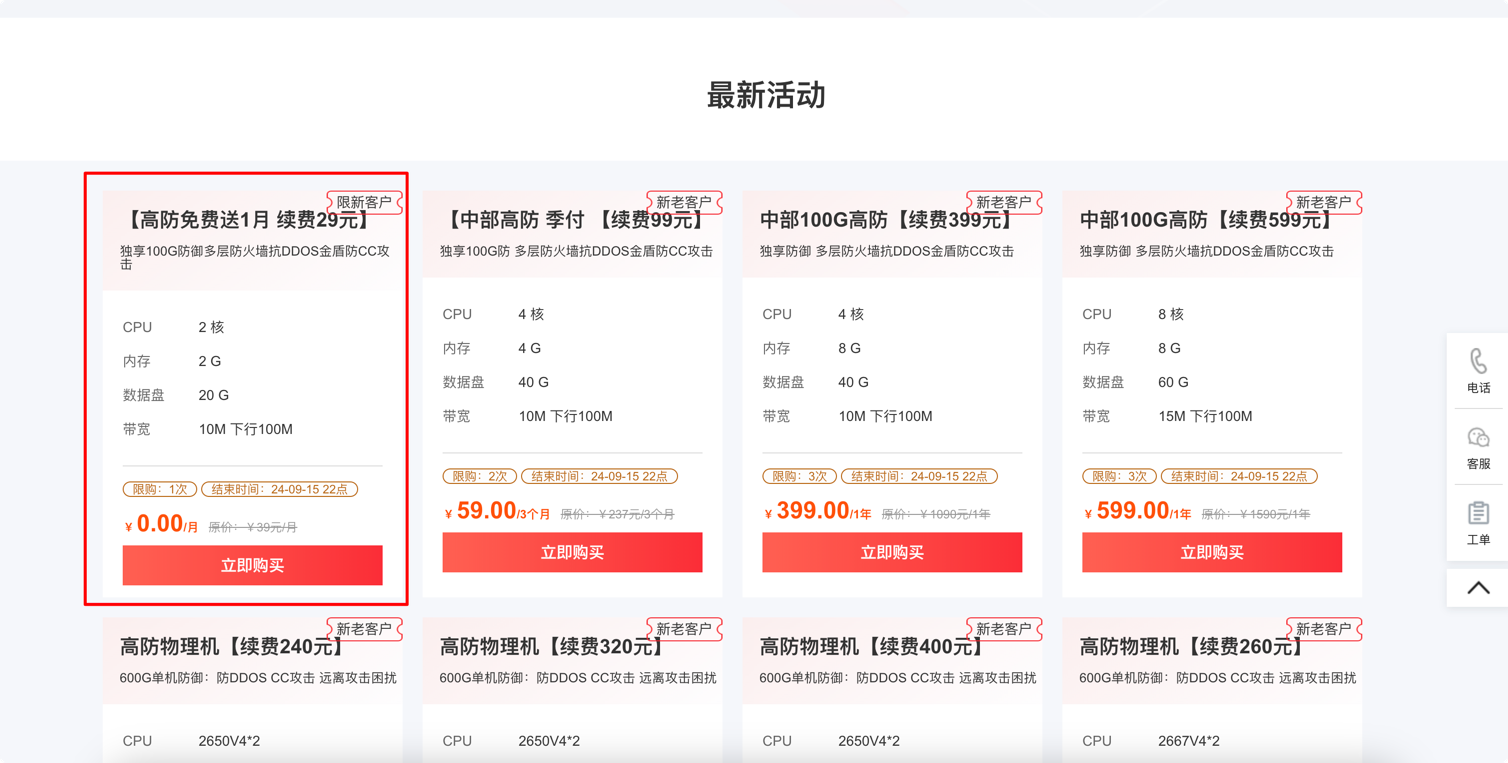Click 新老客户 badge on 续费240元 card
The width and height of the screenshot is (1508, 763).
pos(364,629)
